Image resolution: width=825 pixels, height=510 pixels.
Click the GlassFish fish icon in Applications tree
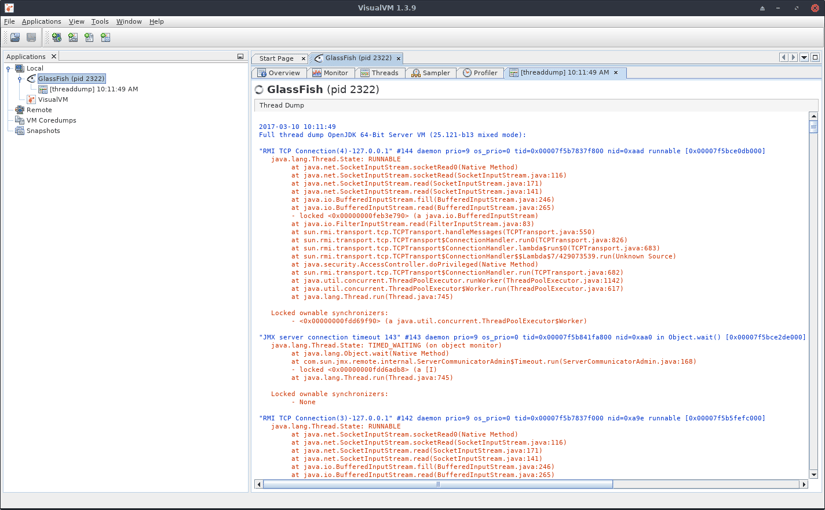point(31,78)
